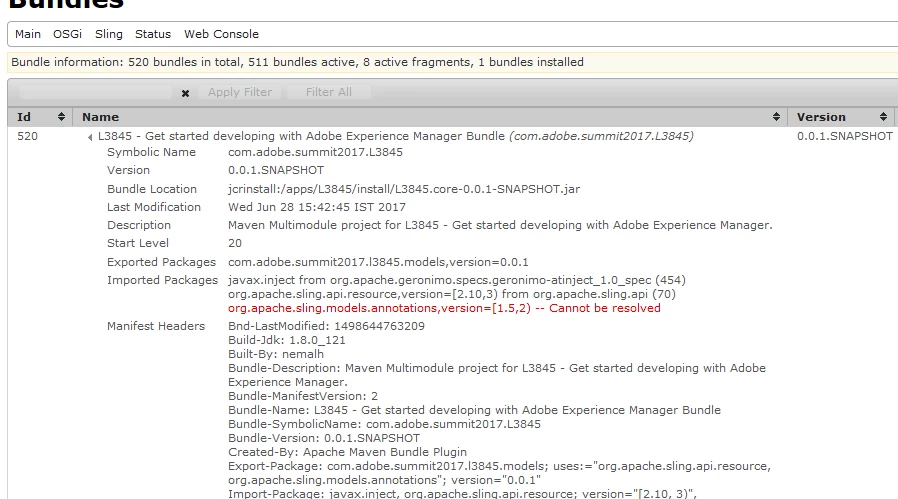
Task: Click the Bnd-LastModified manifest line
Action: click(x=326, y=326)
